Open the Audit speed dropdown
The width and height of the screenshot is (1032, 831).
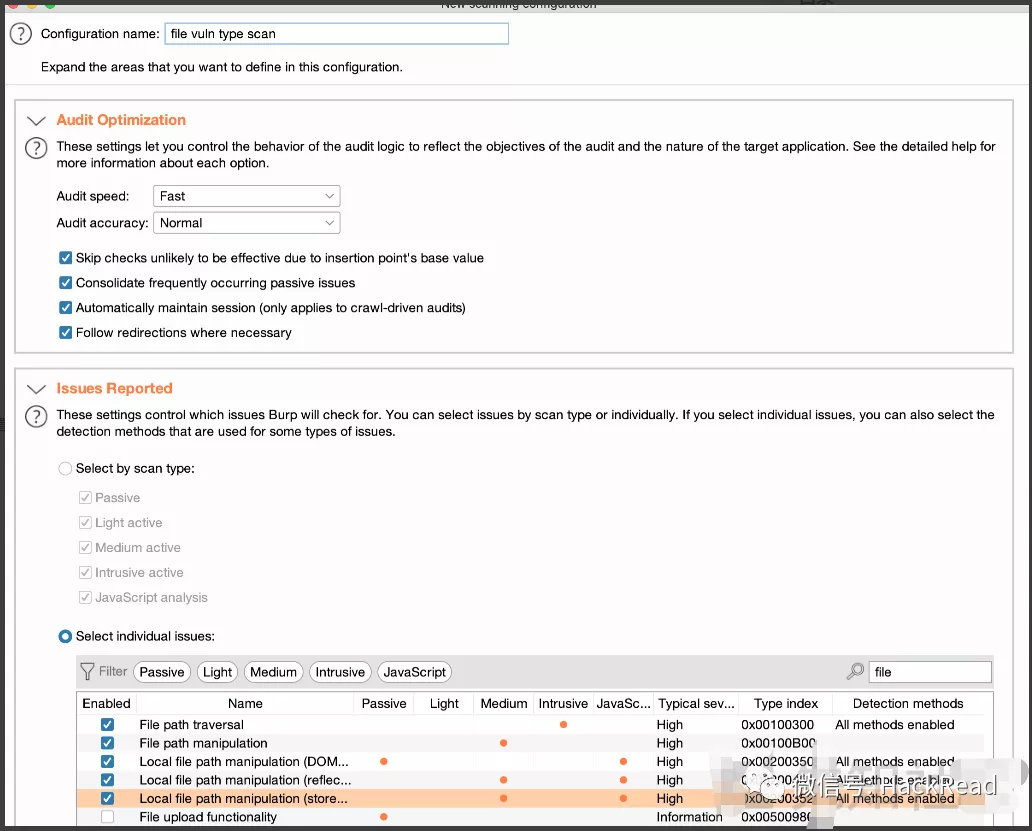tap(247, 196)
